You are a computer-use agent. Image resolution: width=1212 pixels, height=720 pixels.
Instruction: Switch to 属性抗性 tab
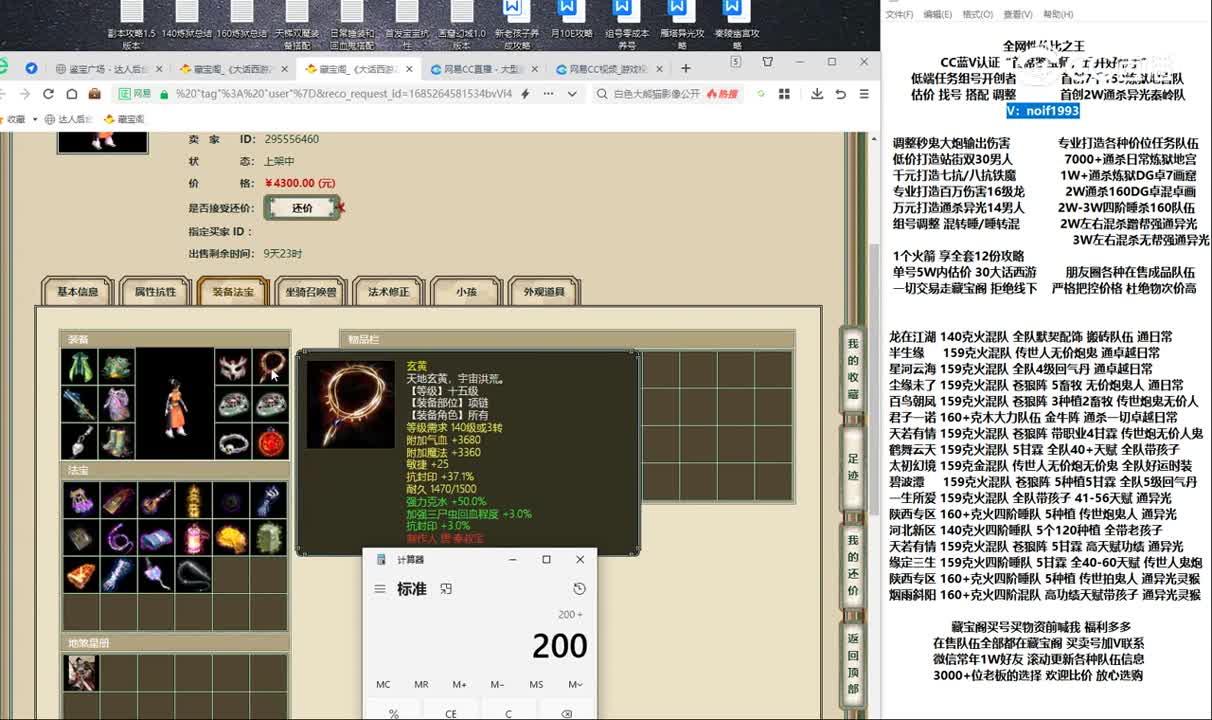(x=155, y=292)
